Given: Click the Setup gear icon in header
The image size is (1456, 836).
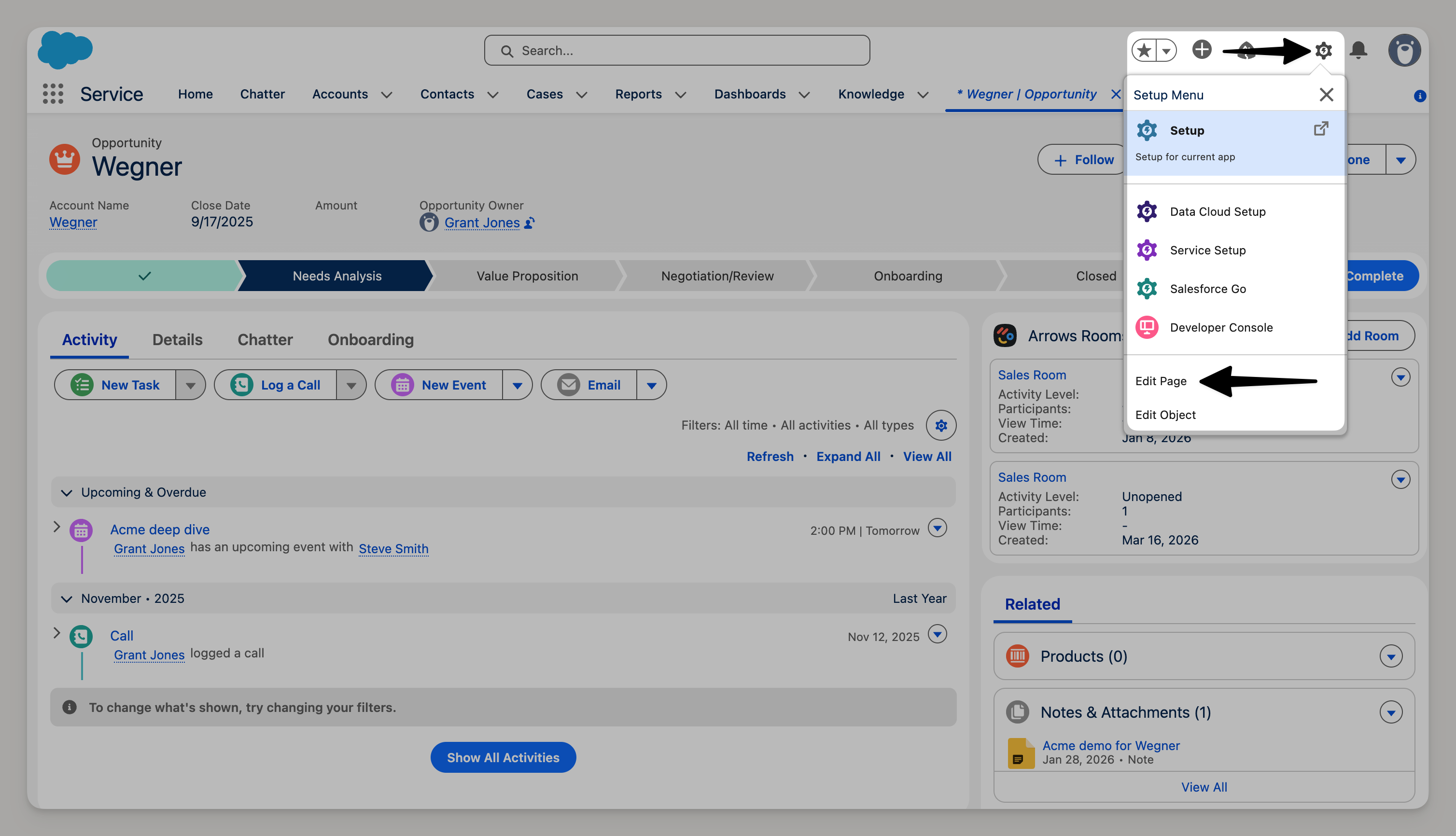Looking at the screenshot, I should [x=1323, y=51].
